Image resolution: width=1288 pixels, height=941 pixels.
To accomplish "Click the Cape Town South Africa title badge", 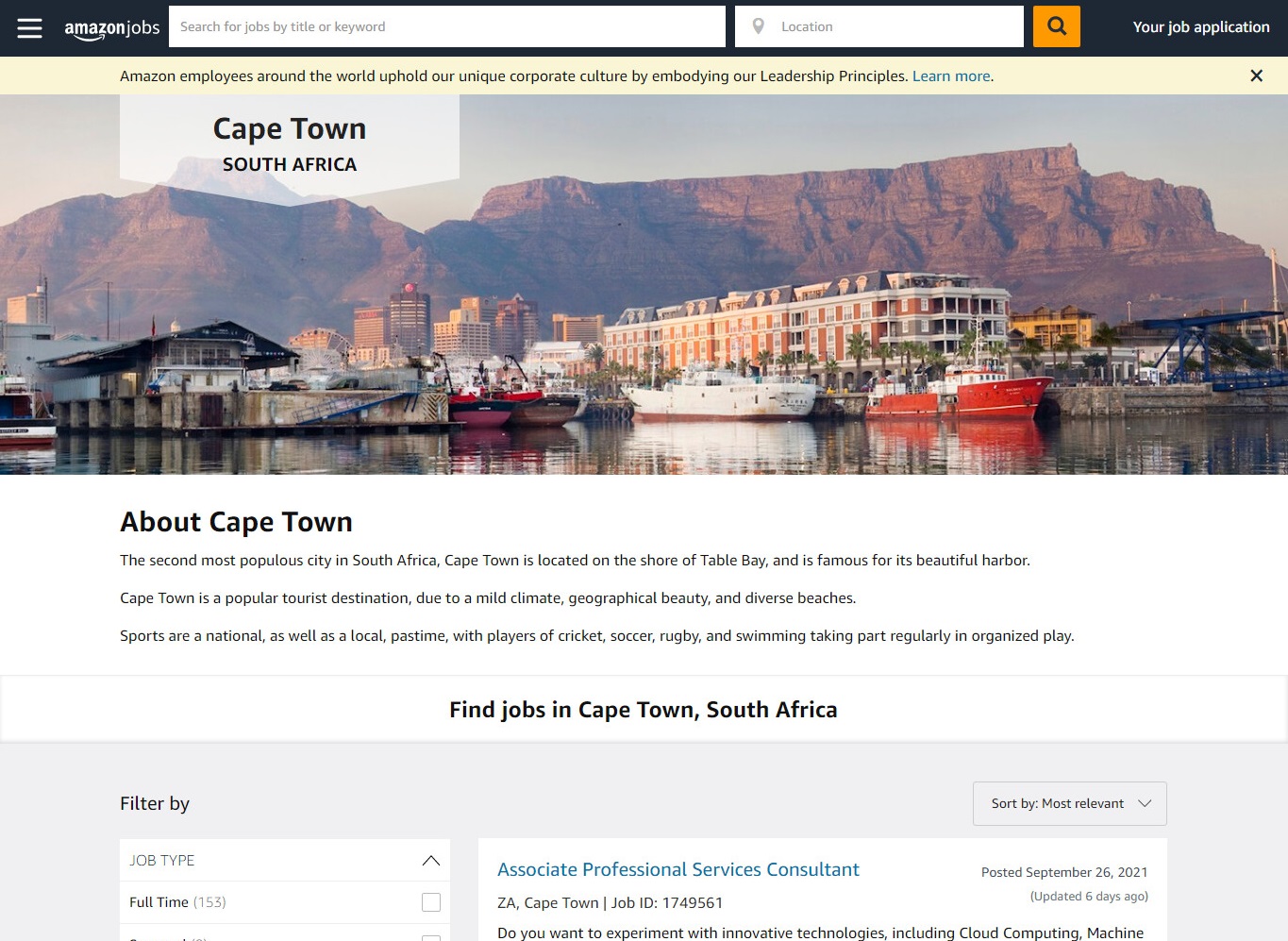I will [289, 144].
